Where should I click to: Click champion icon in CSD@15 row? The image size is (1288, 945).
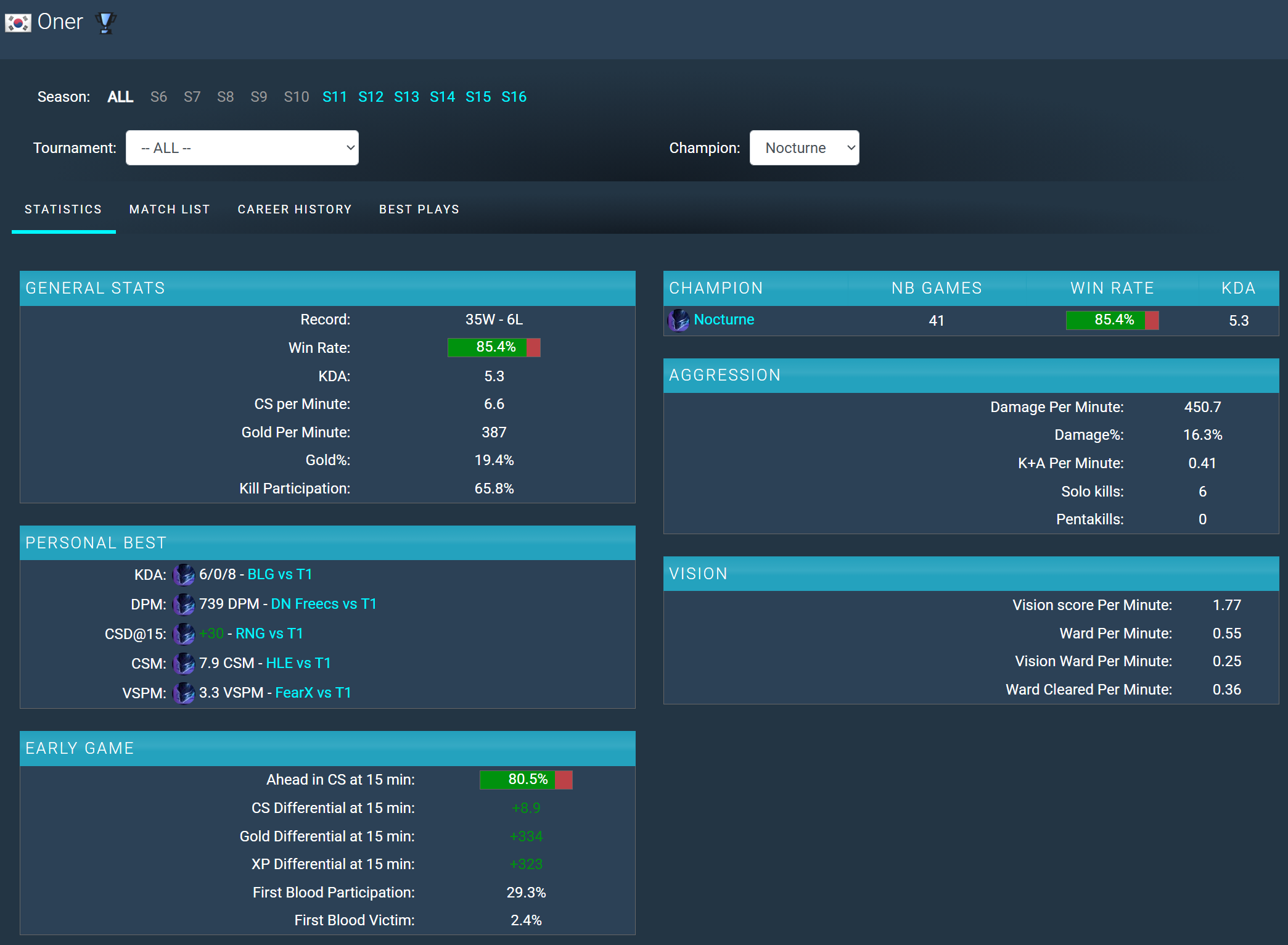point(184,634)
